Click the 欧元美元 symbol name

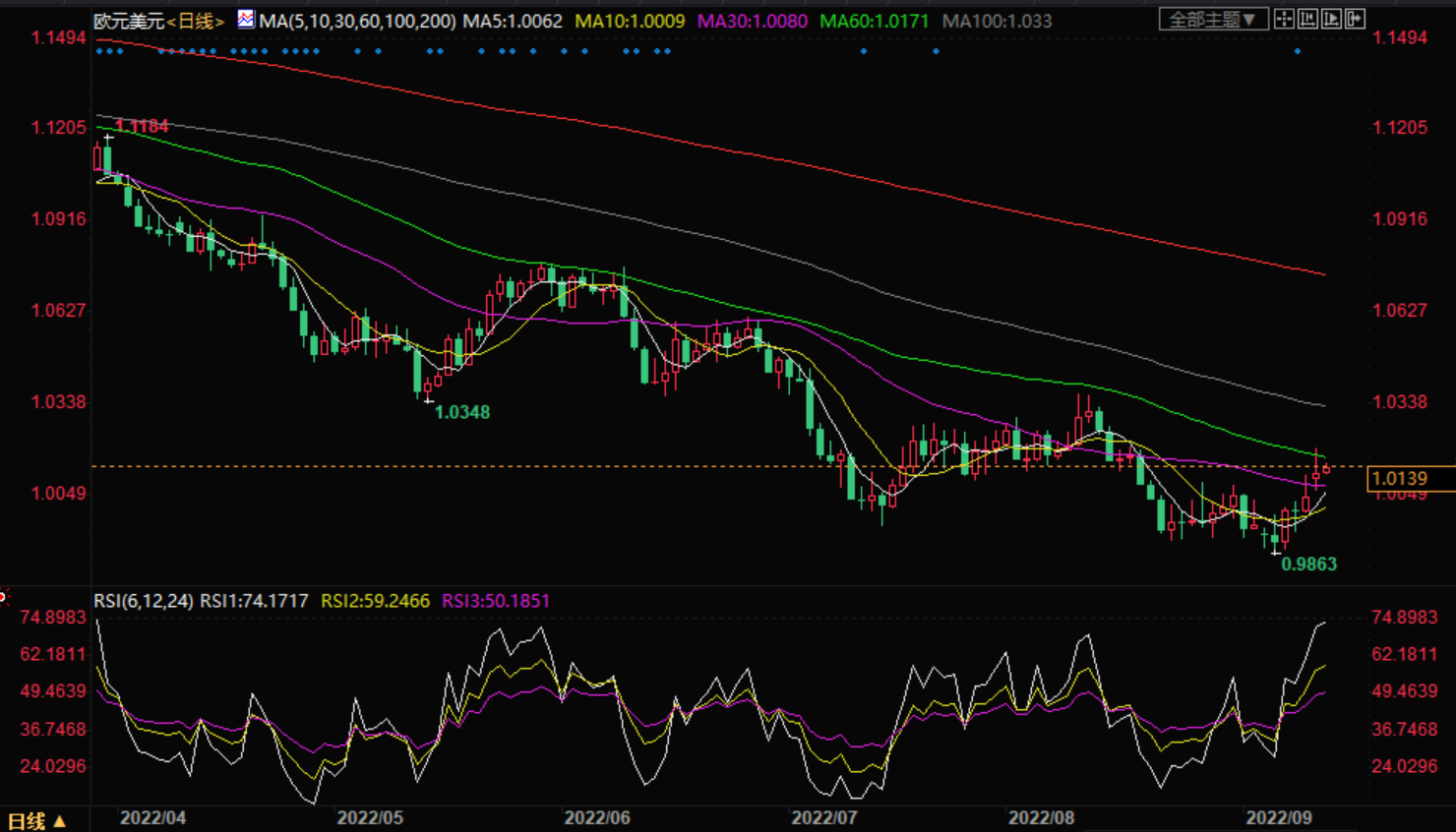(129, 21)
